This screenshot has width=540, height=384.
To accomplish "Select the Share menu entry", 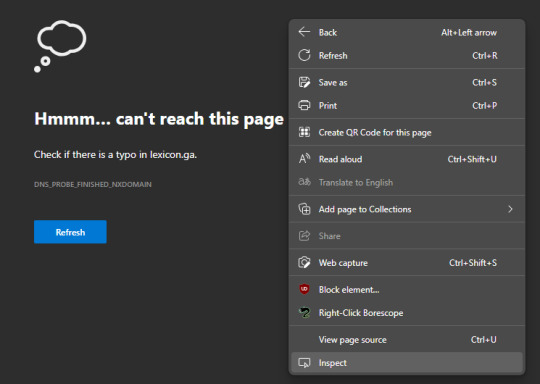I will click(407, 236).
